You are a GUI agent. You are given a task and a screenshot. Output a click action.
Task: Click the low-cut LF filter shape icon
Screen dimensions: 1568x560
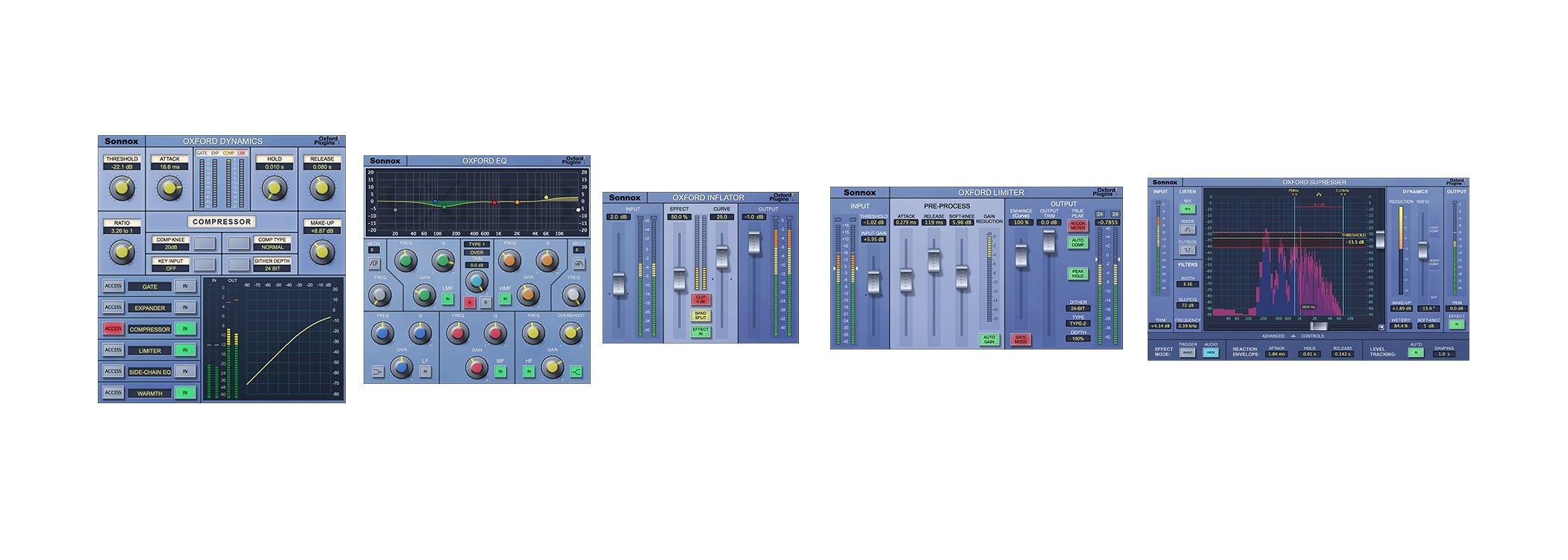[374, 264]
